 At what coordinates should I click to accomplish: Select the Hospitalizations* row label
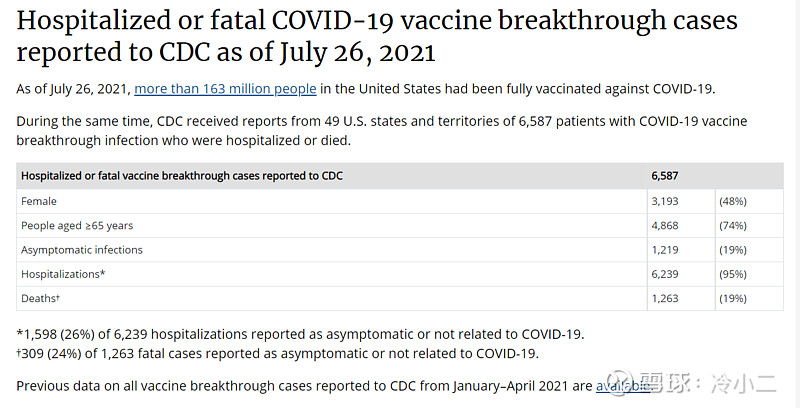point(63,274)
